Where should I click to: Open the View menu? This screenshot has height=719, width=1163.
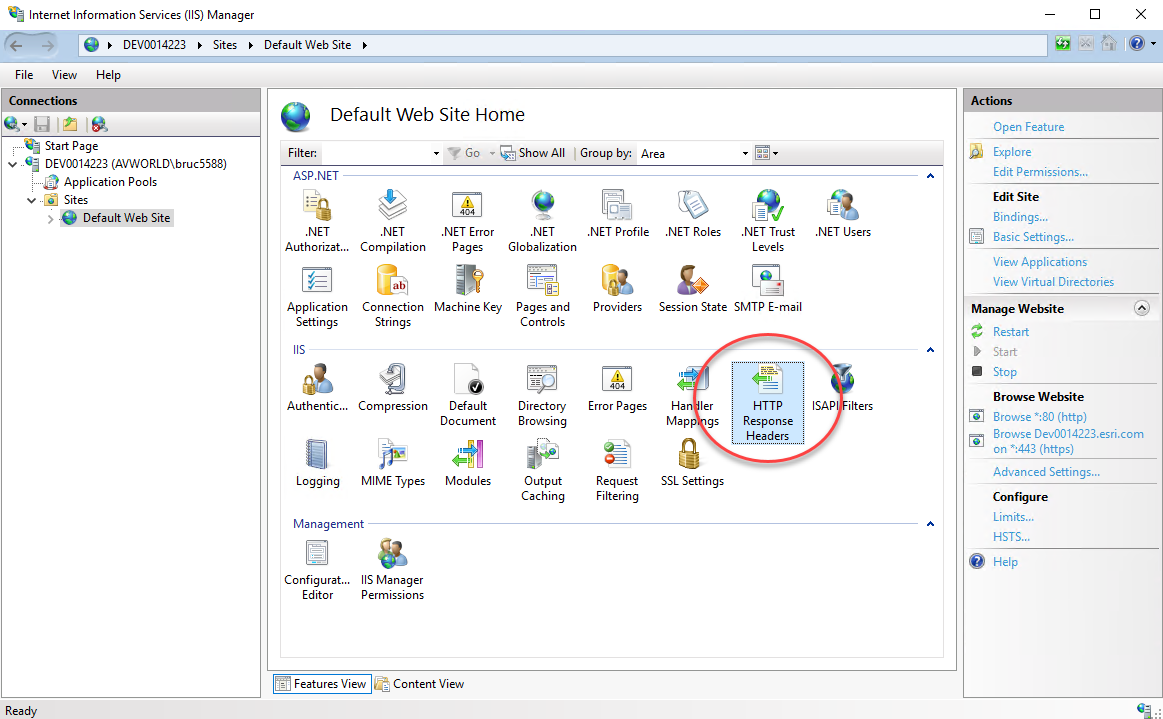[x=64, y=75]
